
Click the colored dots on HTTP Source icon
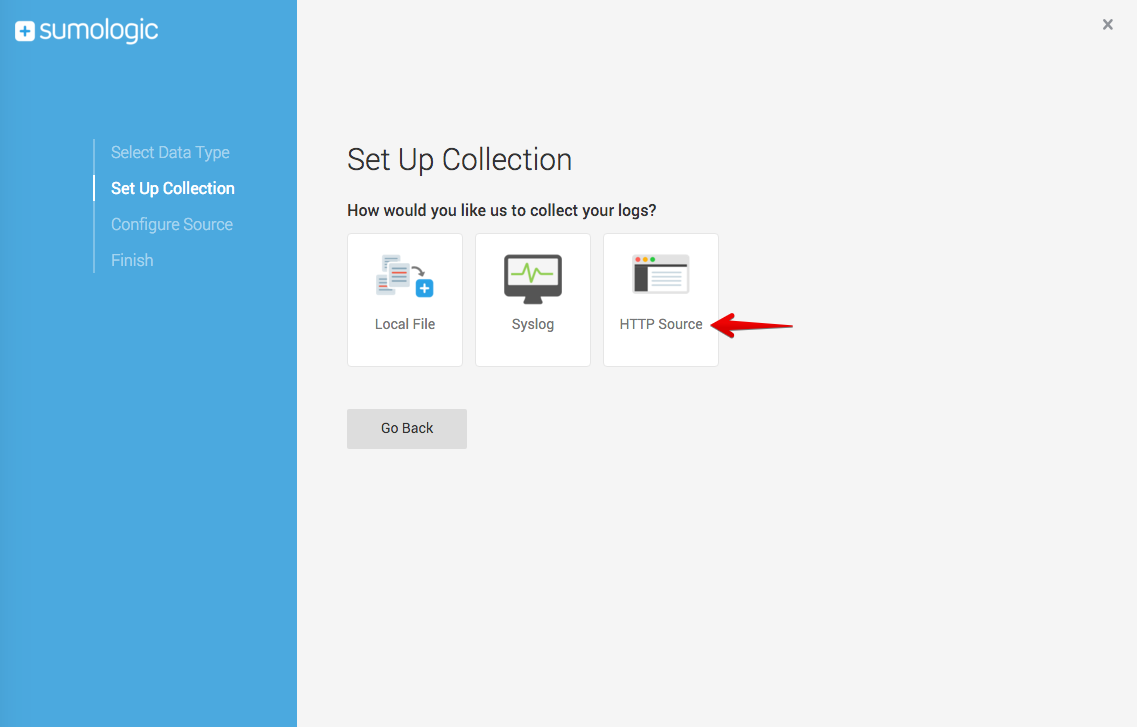tap(645, 259)
